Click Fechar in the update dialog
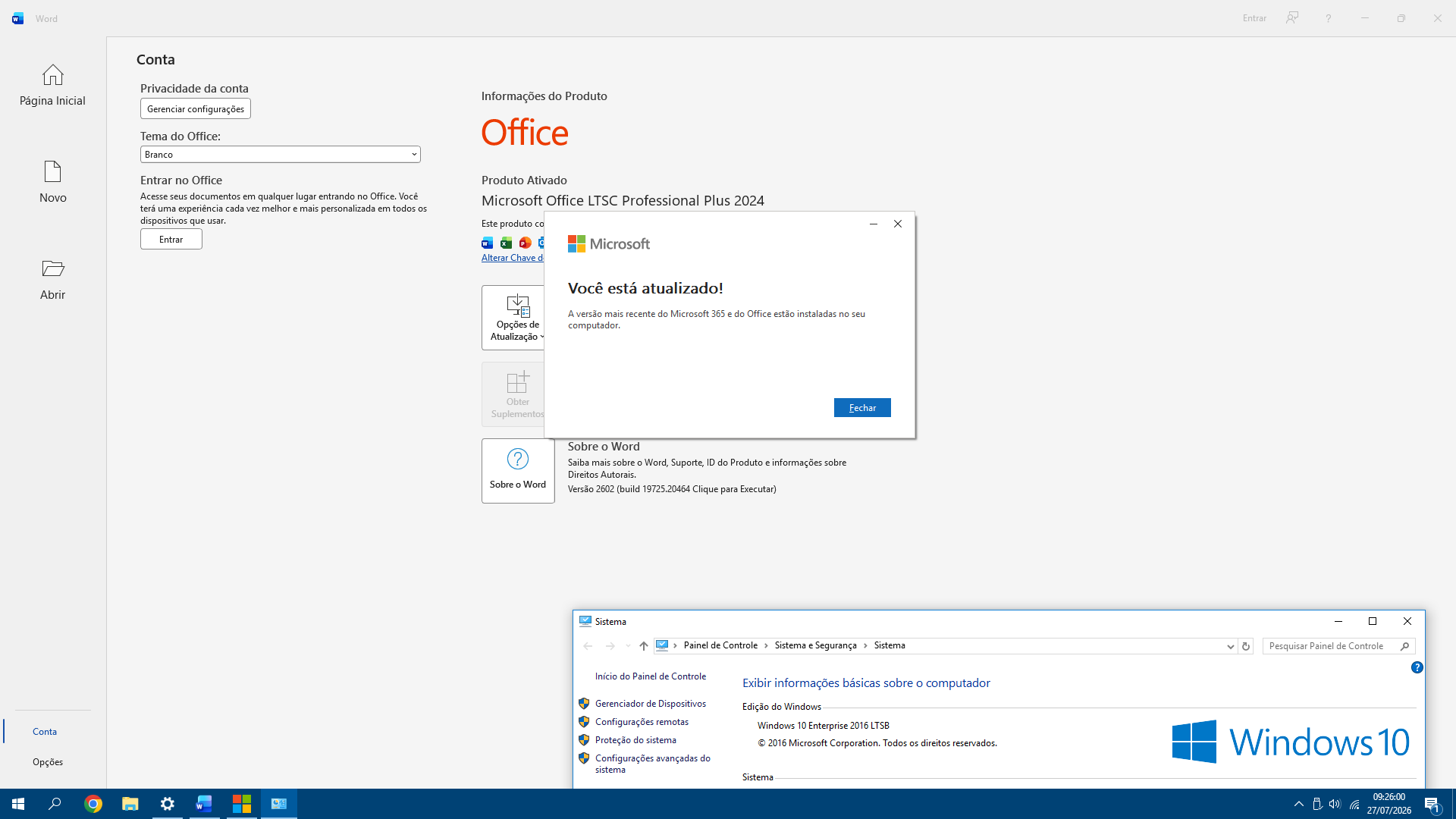Image resolution: width=1456 pixels, height=819 pixels. click(x=862, y=408)
